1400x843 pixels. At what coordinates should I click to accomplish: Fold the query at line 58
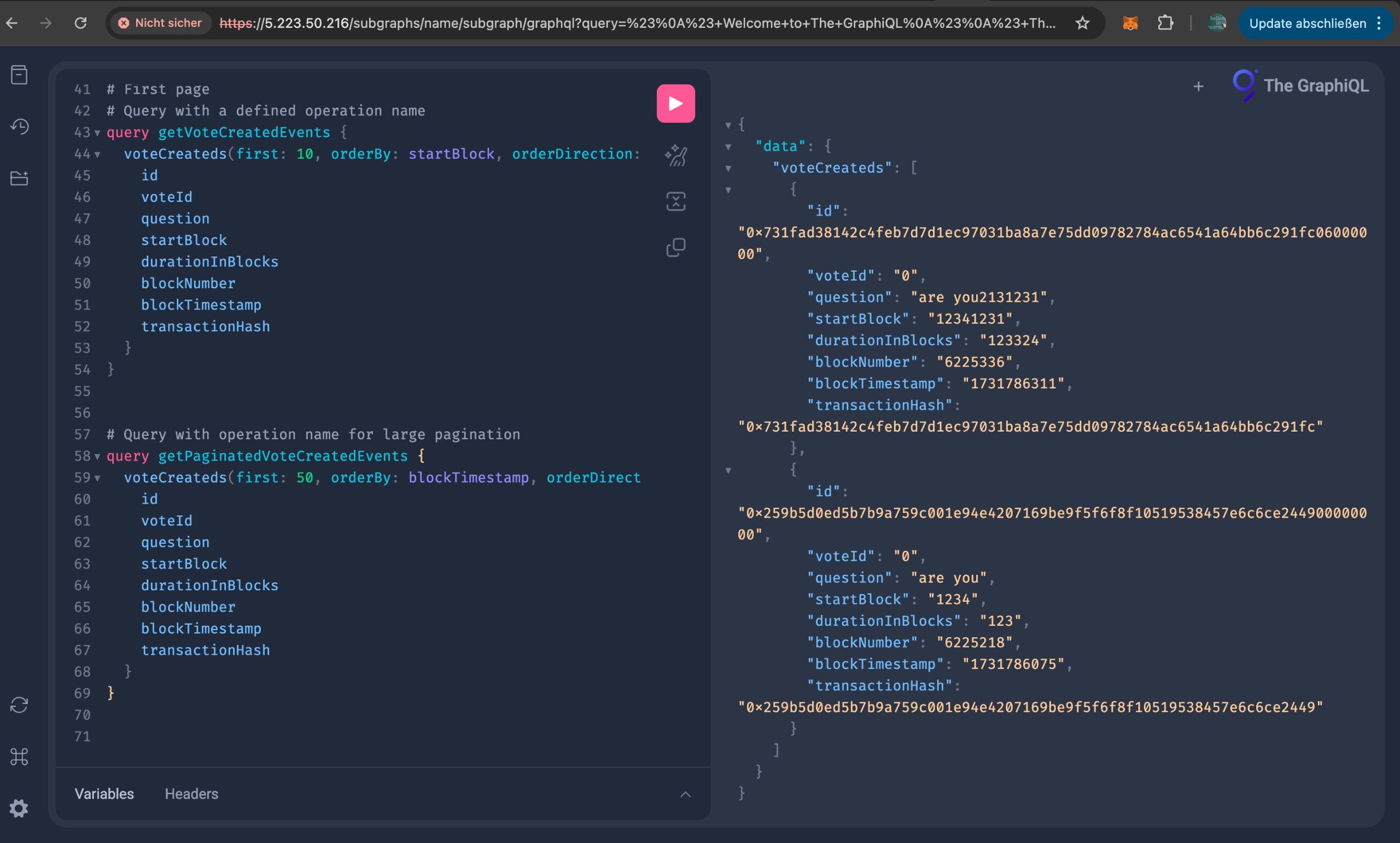click(x=97, y=457)
